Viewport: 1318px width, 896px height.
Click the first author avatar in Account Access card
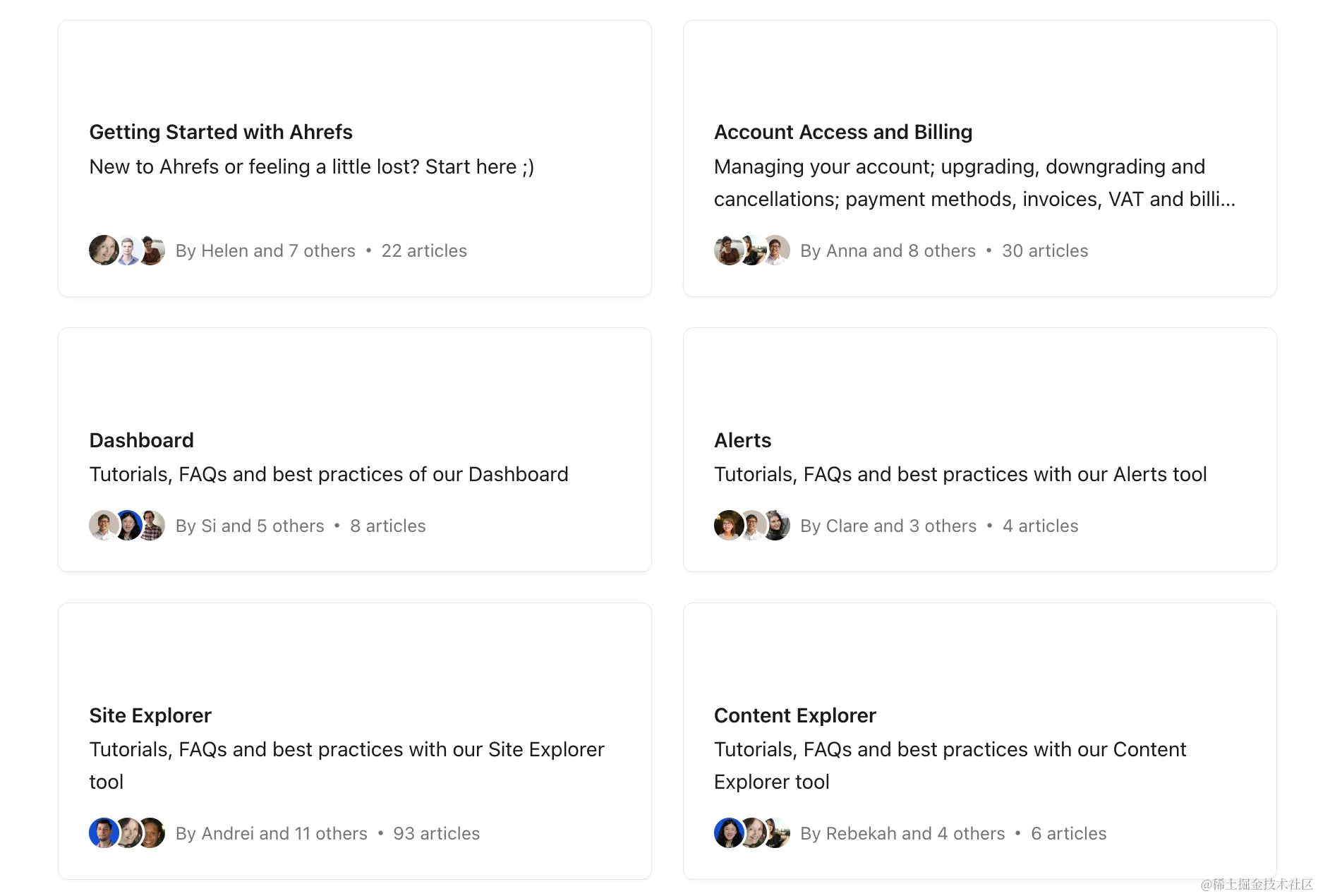(x=728, y=250)
